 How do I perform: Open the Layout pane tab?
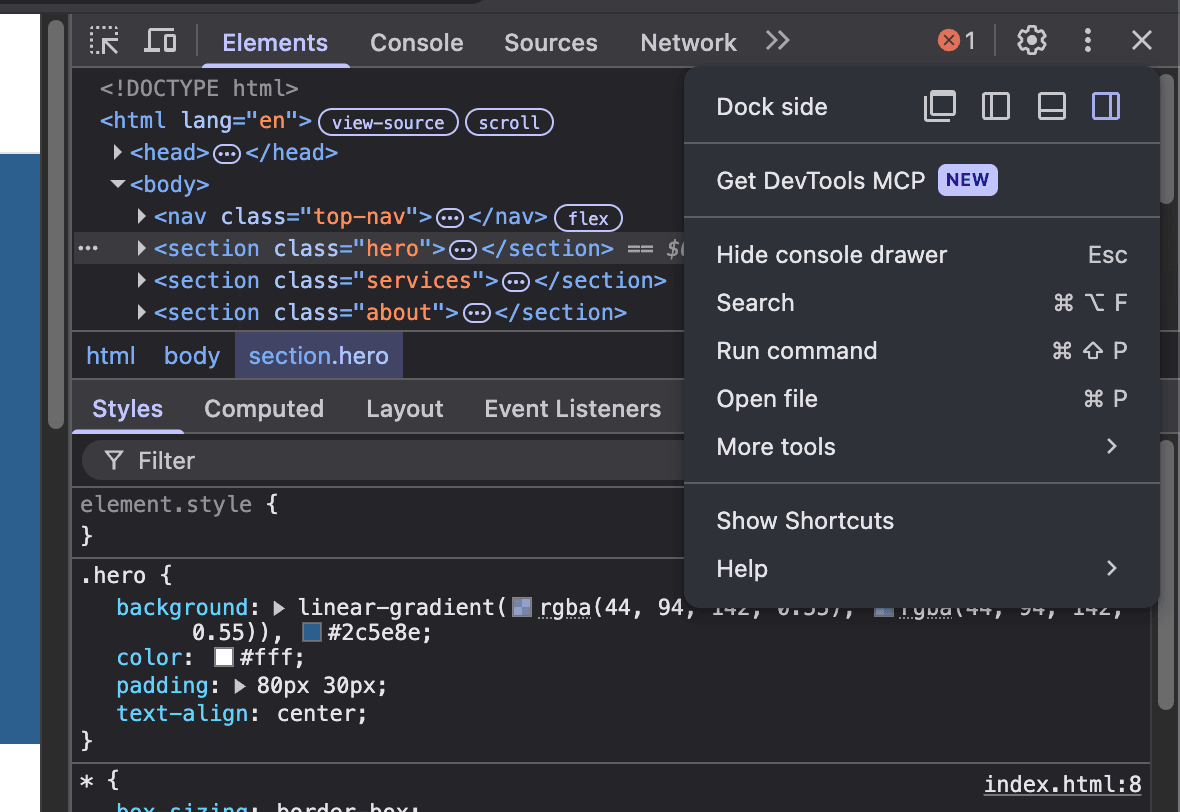(404, 409)
